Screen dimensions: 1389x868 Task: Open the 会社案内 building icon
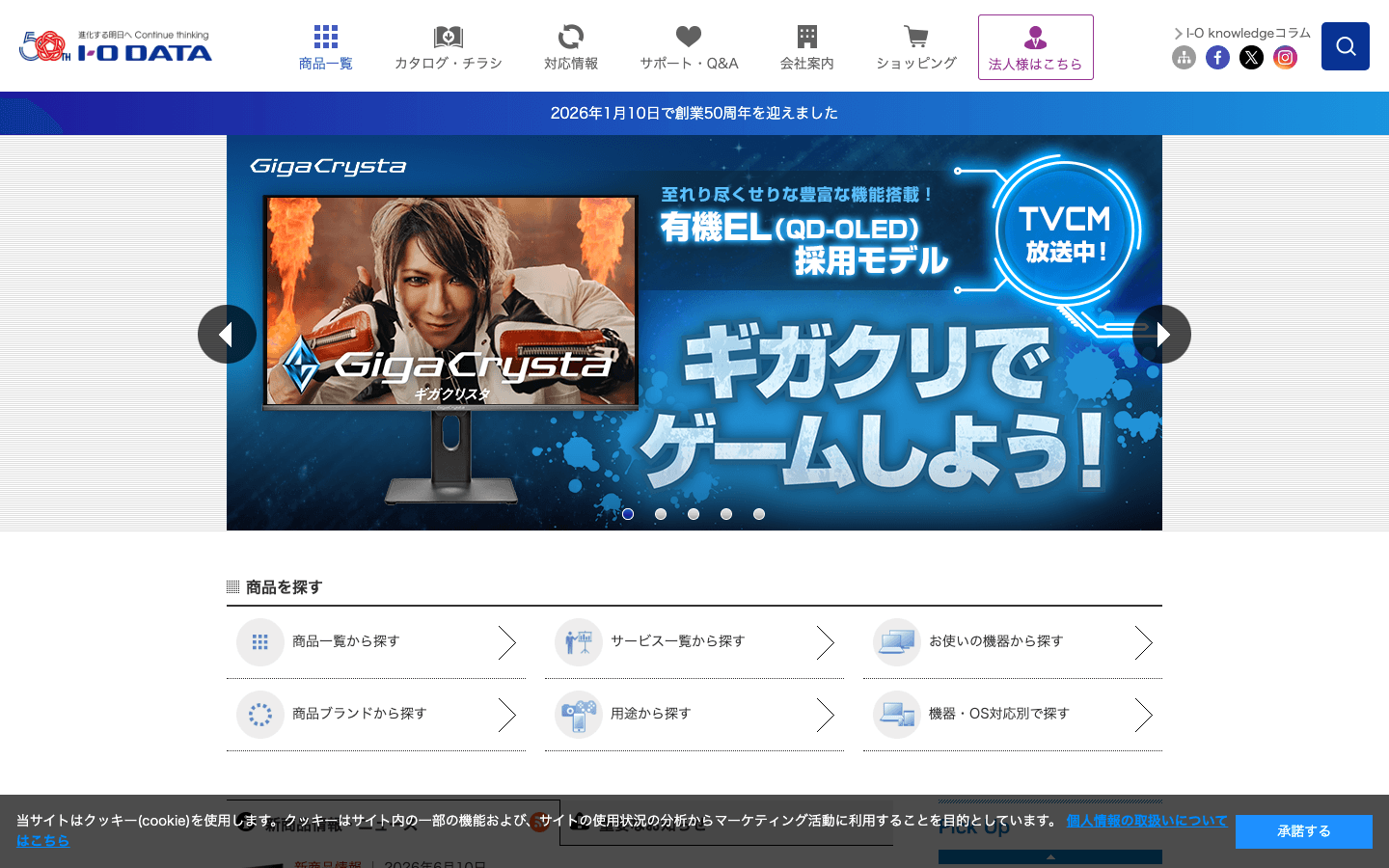[807, 37]
